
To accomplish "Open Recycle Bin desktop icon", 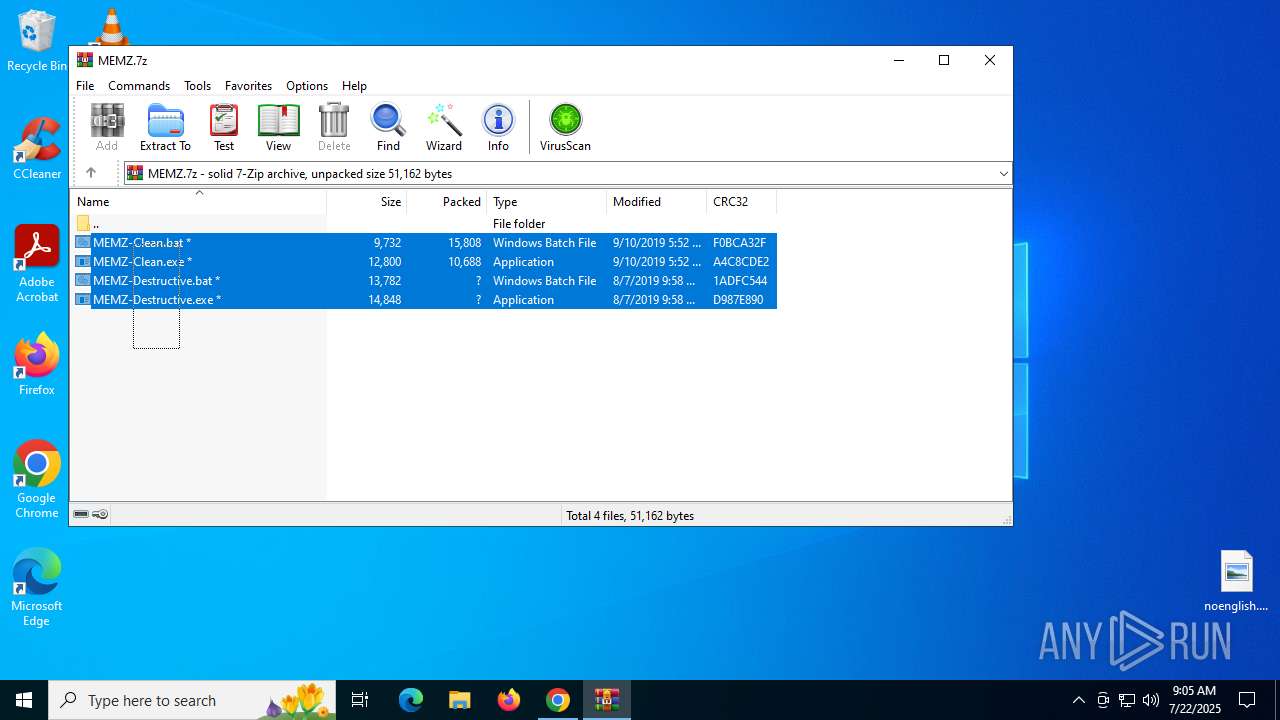I will pos(37,41).
